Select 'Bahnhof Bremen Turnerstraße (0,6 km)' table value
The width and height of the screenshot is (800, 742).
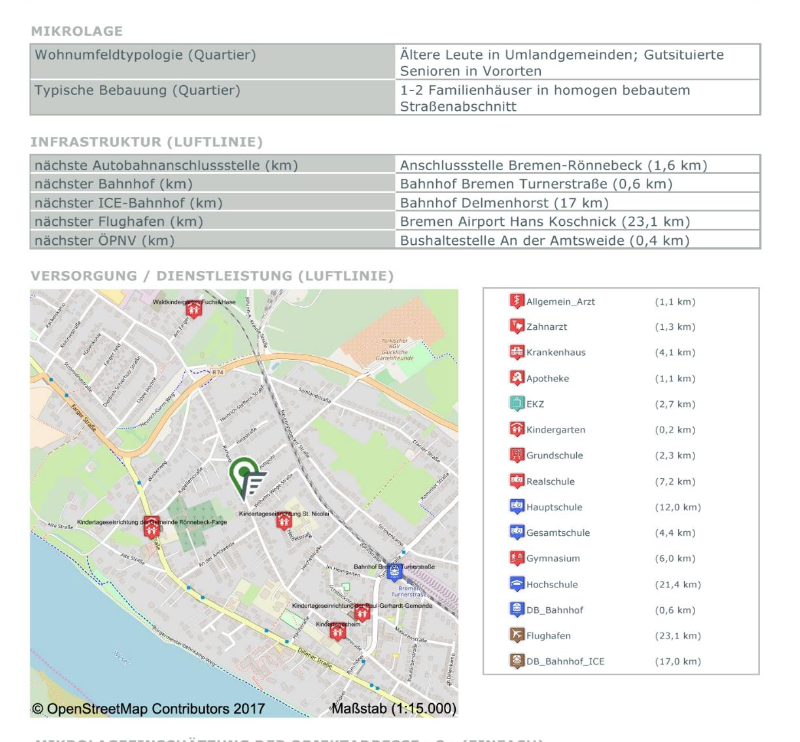tap(536, 184)
